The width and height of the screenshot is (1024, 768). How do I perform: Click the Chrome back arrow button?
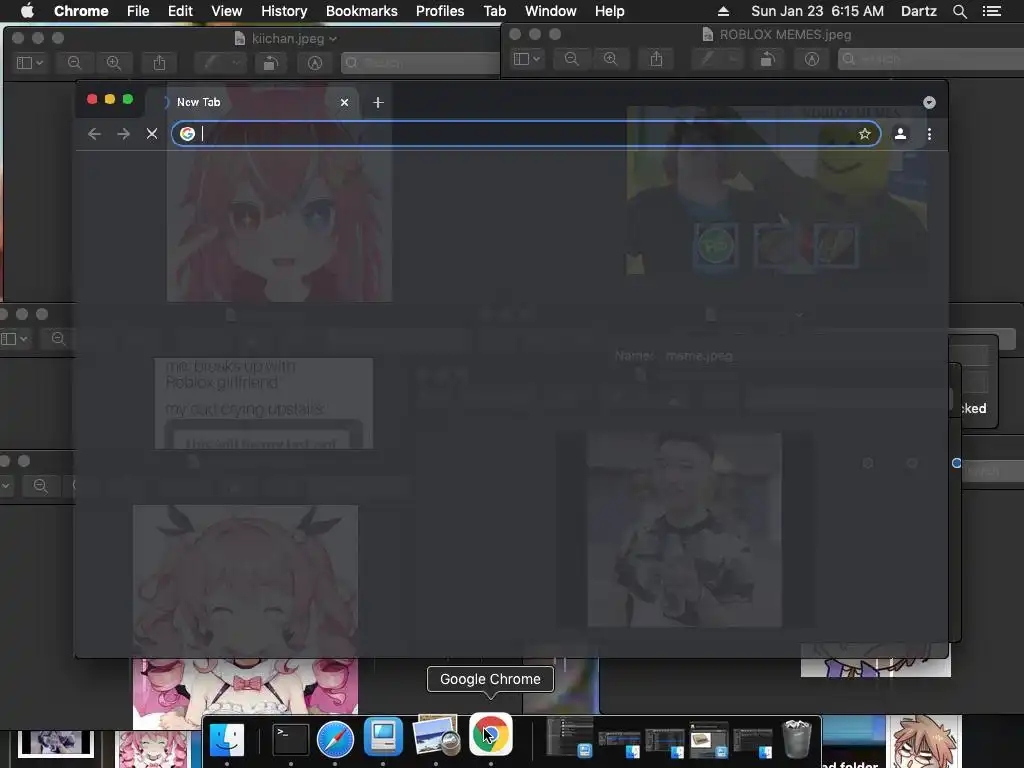tap(94, 134)
